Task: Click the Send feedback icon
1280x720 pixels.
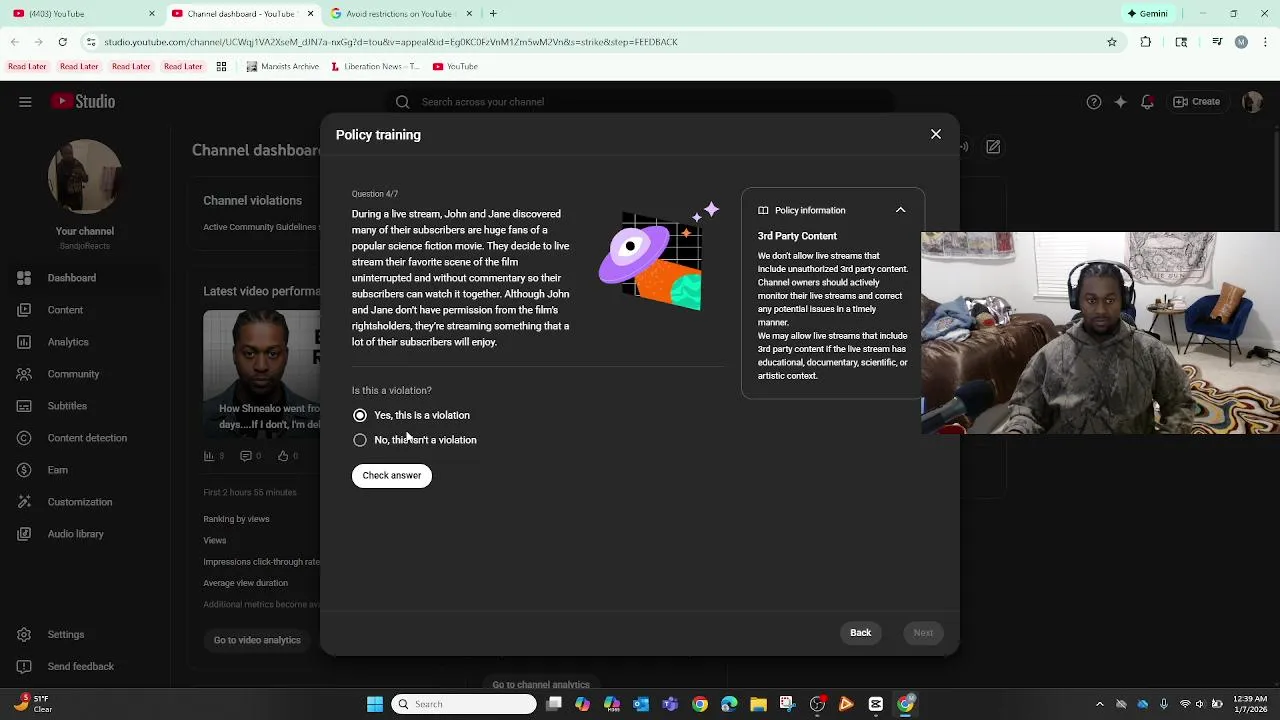Action: pyautogui.click(x=24, y=666)
